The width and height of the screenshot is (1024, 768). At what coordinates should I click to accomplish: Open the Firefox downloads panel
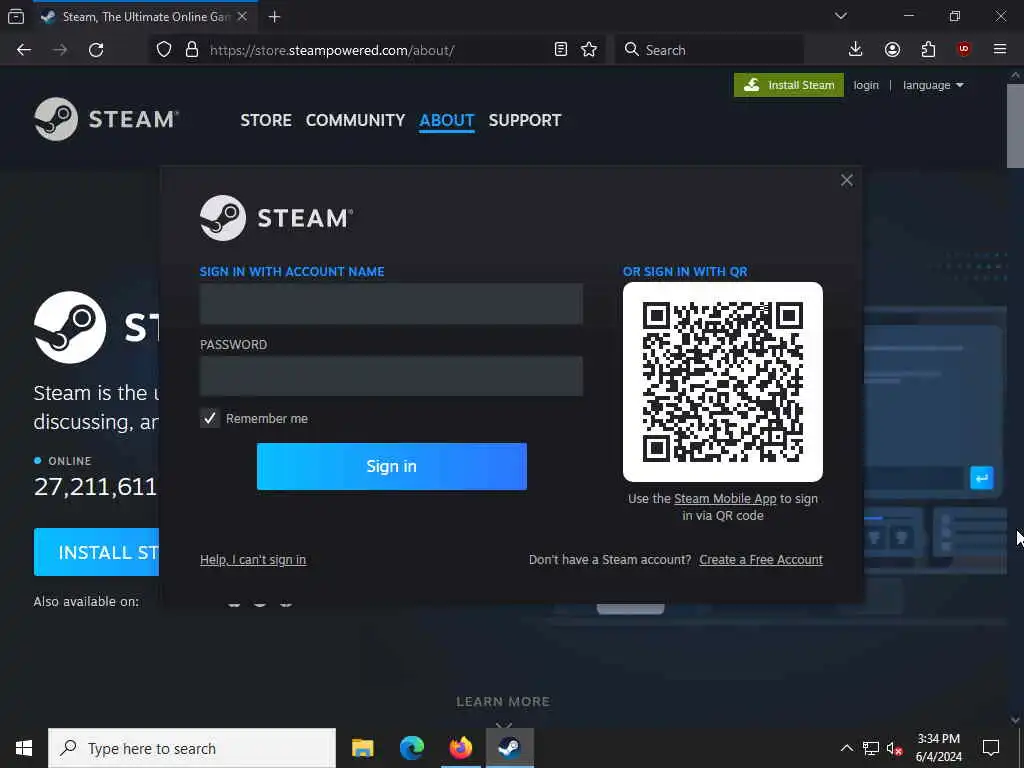(856, 50)
